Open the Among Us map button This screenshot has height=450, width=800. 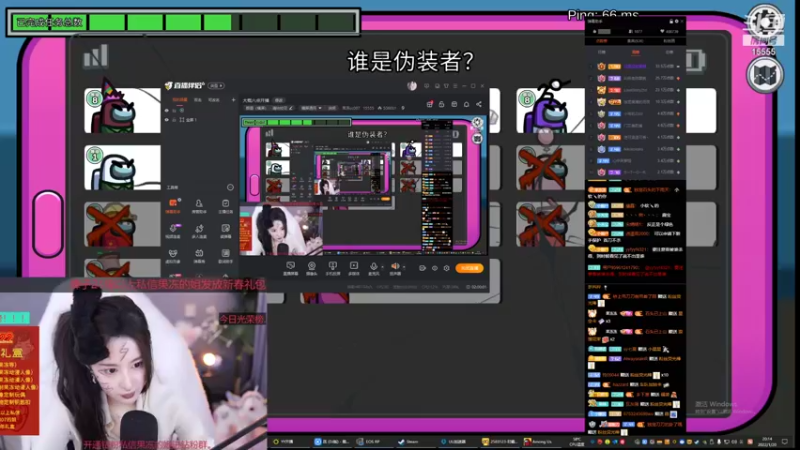pyautogui.click(x=765, y=75)
